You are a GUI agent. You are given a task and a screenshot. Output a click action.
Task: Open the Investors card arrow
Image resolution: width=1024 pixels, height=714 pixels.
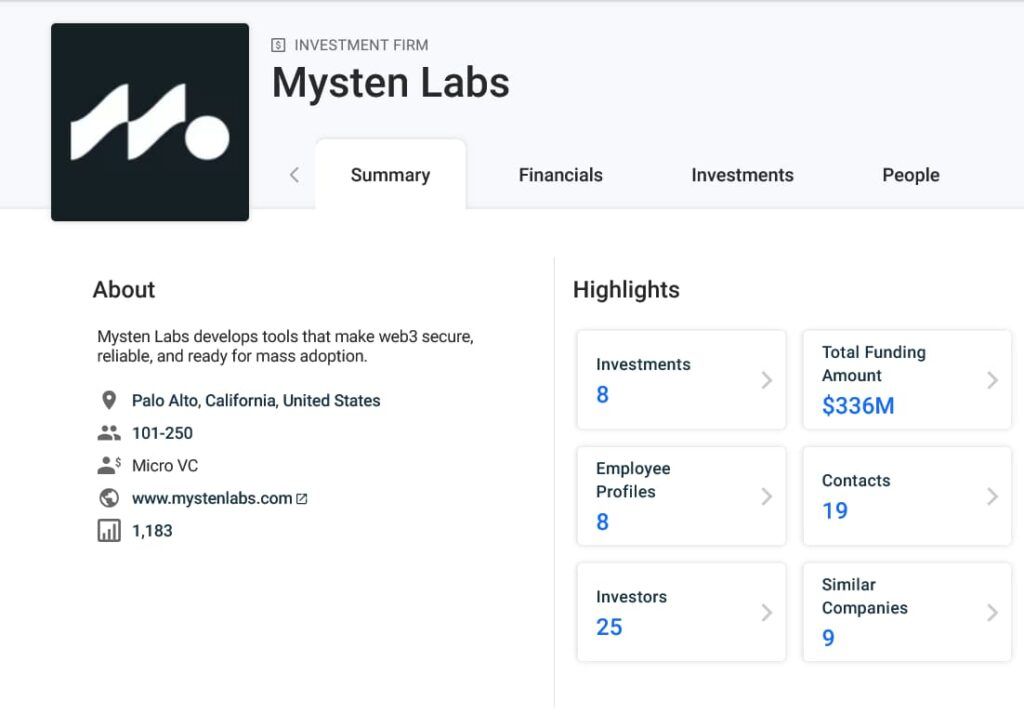pyautogui.click(x=767, y=612)
